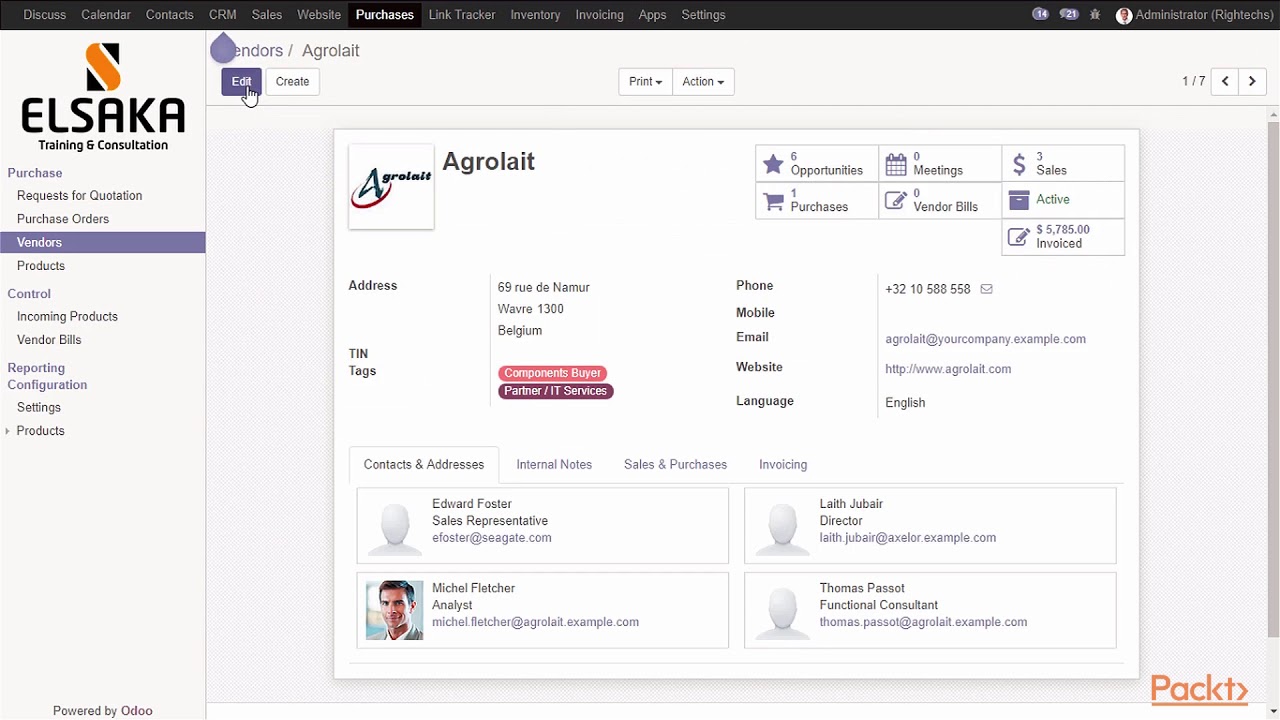Open Laith Jubair's contact card
Viewport: 1280px width, 720px height.
tap(930, 526)
